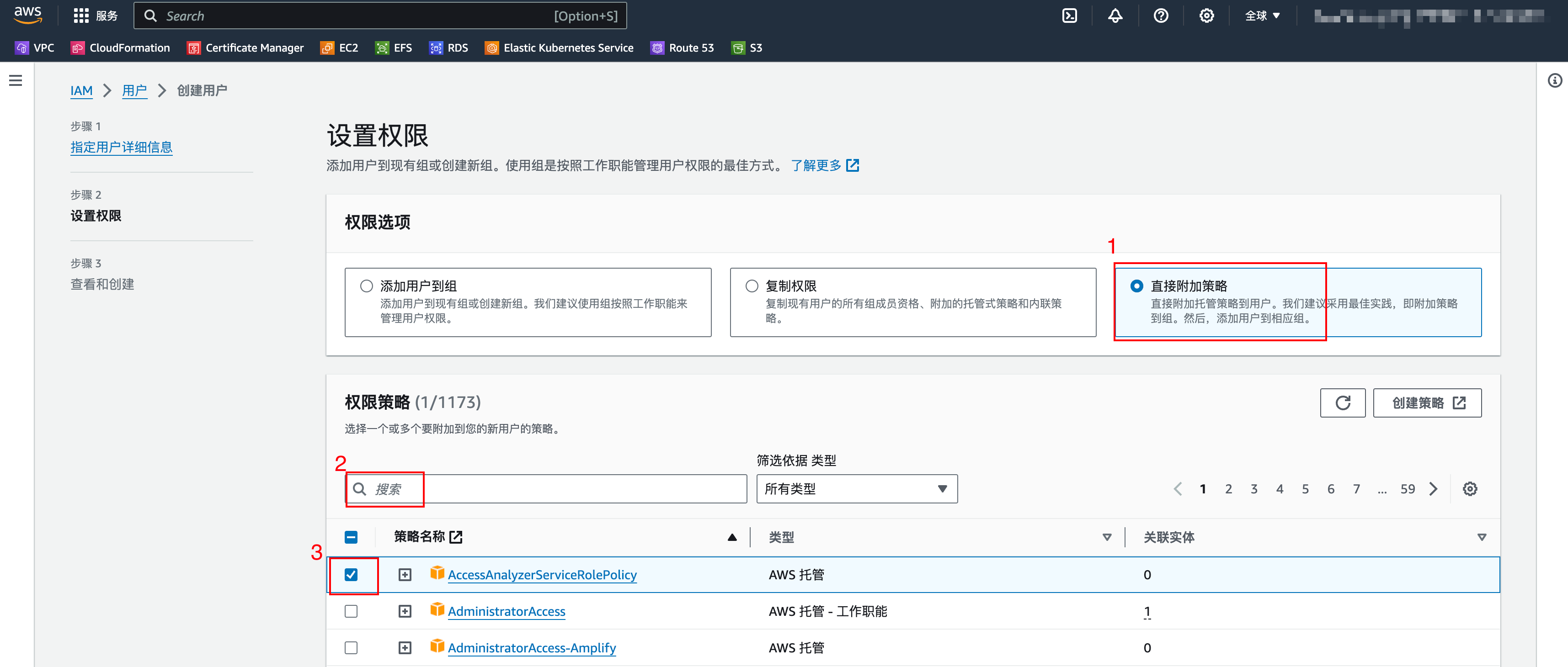Select the 添加用户到组 radio option
The height and width of the screenshot is (667, 1568).
pyautogui.click(x=367, y=286)
